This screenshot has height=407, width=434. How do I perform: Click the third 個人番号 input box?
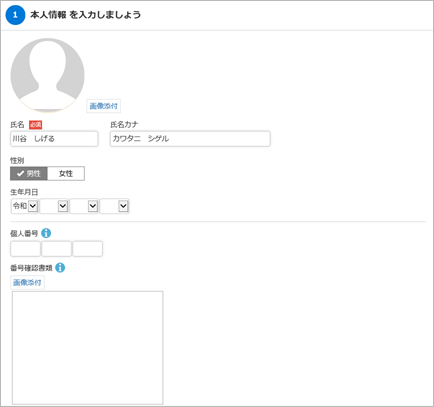87,249
